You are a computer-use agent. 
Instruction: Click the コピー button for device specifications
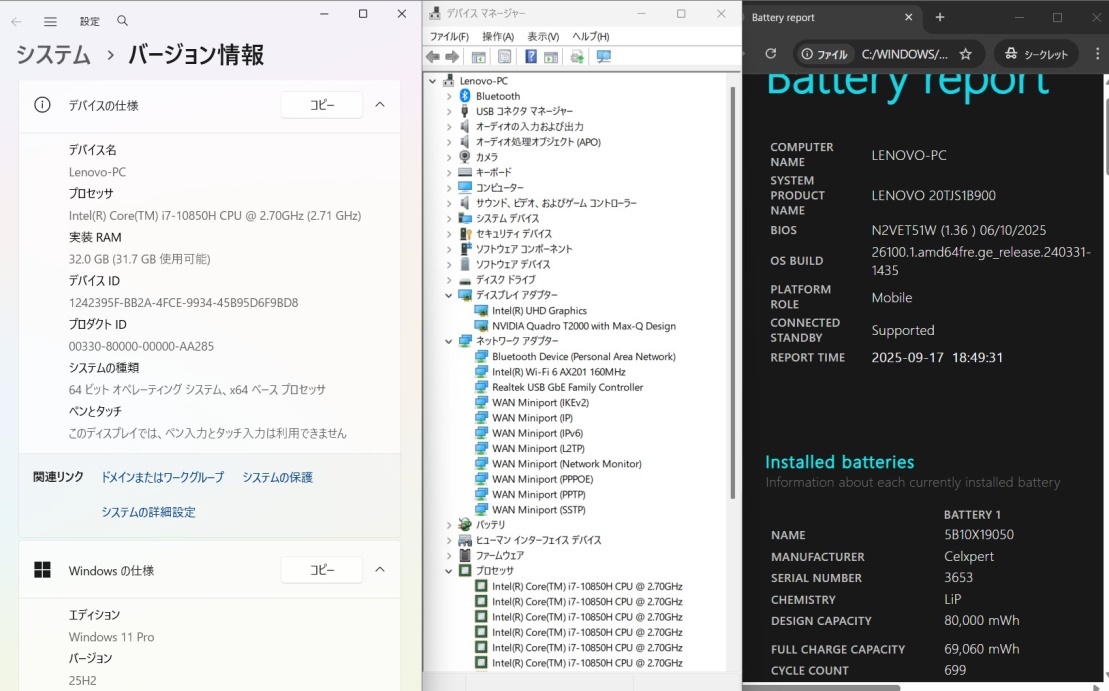click(x=321, y=105)
